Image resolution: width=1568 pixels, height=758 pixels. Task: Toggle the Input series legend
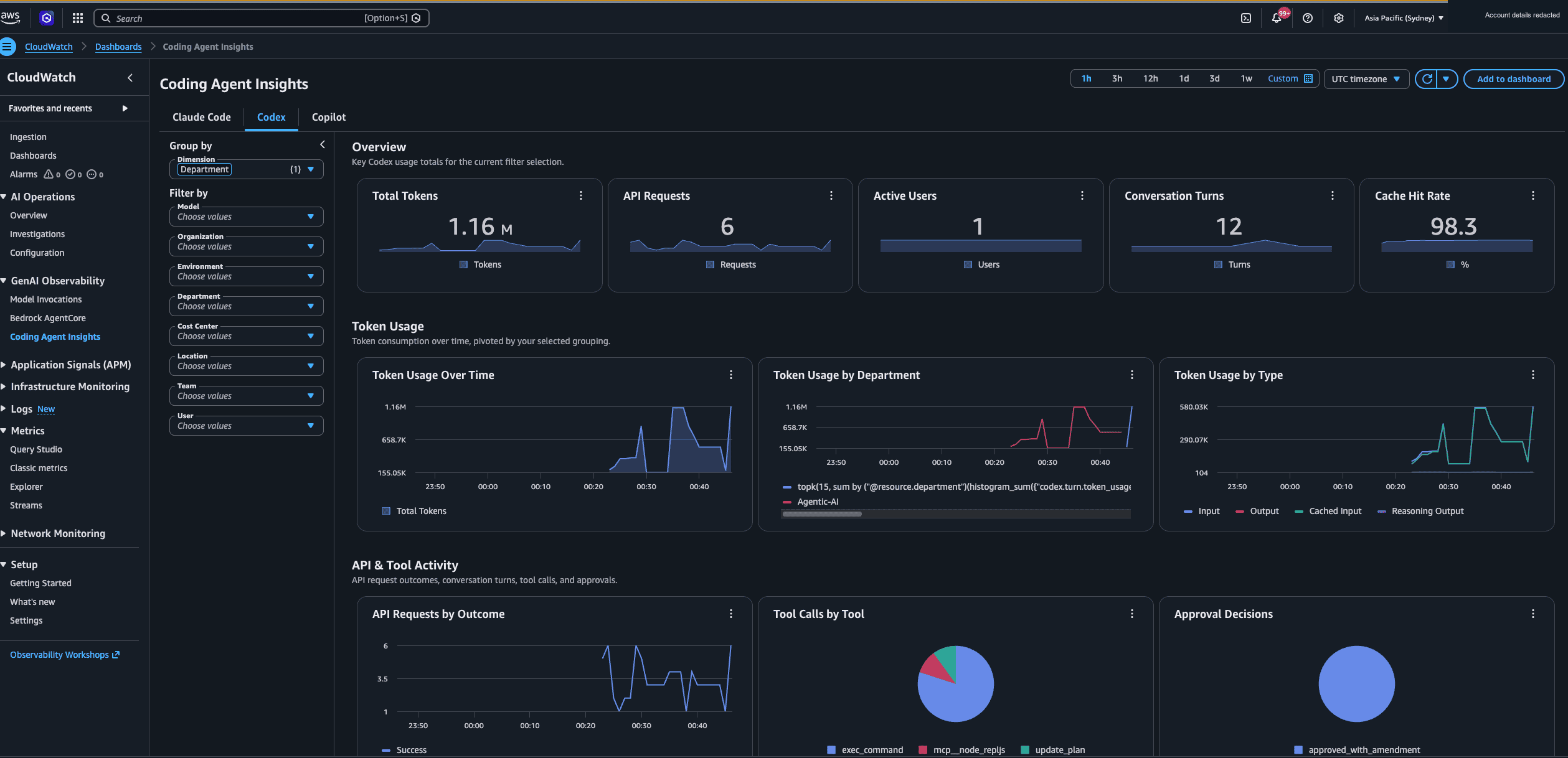[1202, 511]
